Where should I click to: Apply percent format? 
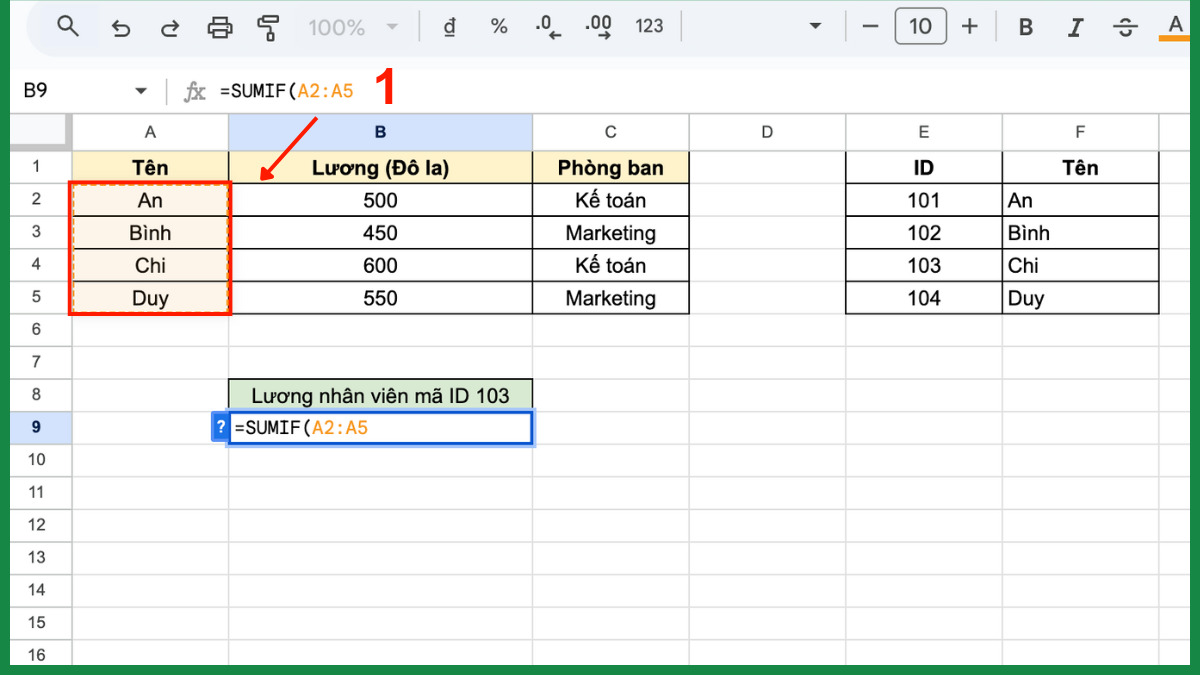[499, 27]
